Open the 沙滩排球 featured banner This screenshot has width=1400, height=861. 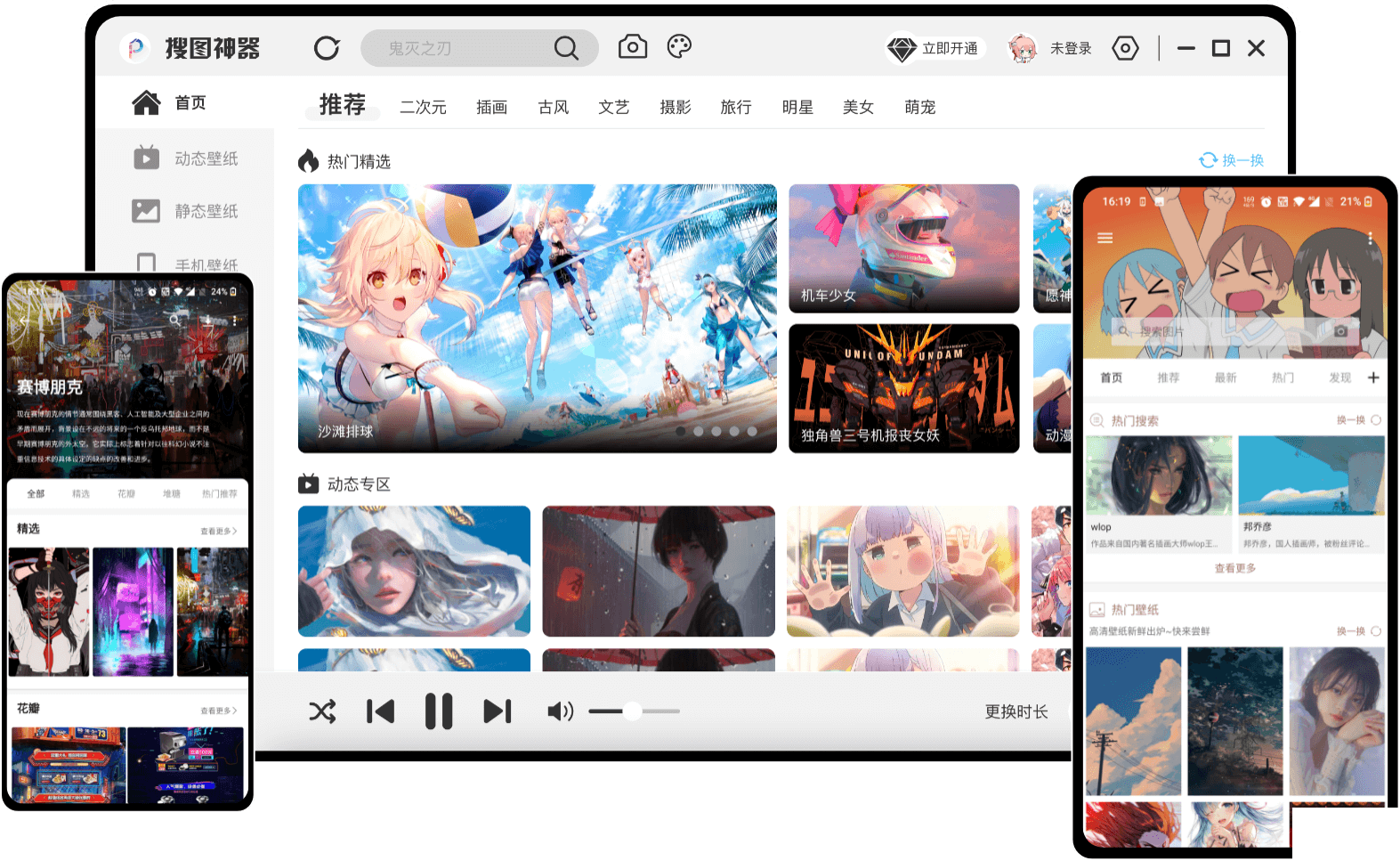[537, 318]
